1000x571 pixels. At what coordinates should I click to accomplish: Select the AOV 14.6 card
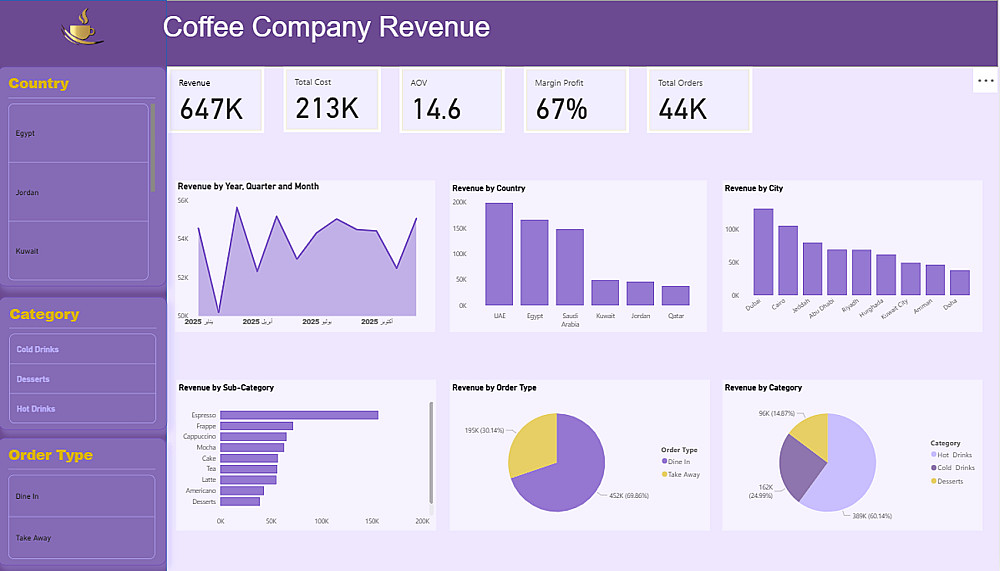click(452, 100)
